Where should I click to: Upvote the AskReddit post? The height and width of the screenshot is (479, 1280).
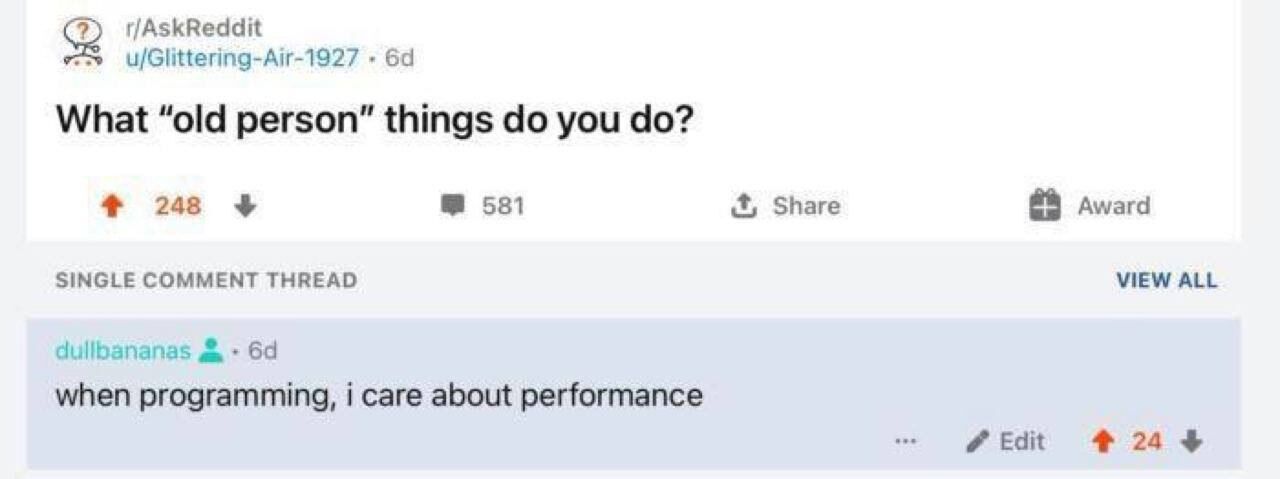[115, 206]
